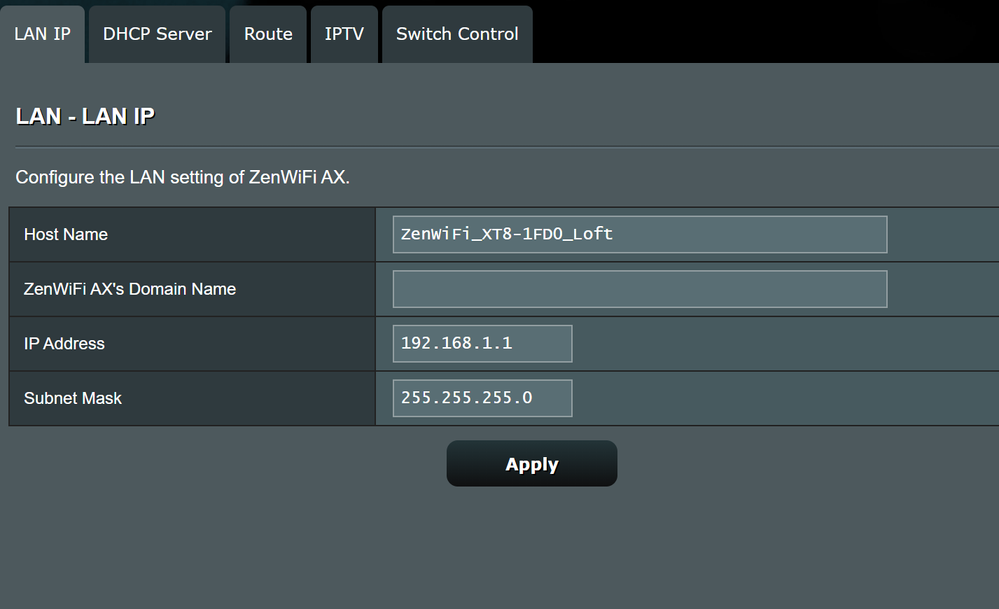Click the empty Domain Name text box
This screenshot has width=999, height=609.
639,289
